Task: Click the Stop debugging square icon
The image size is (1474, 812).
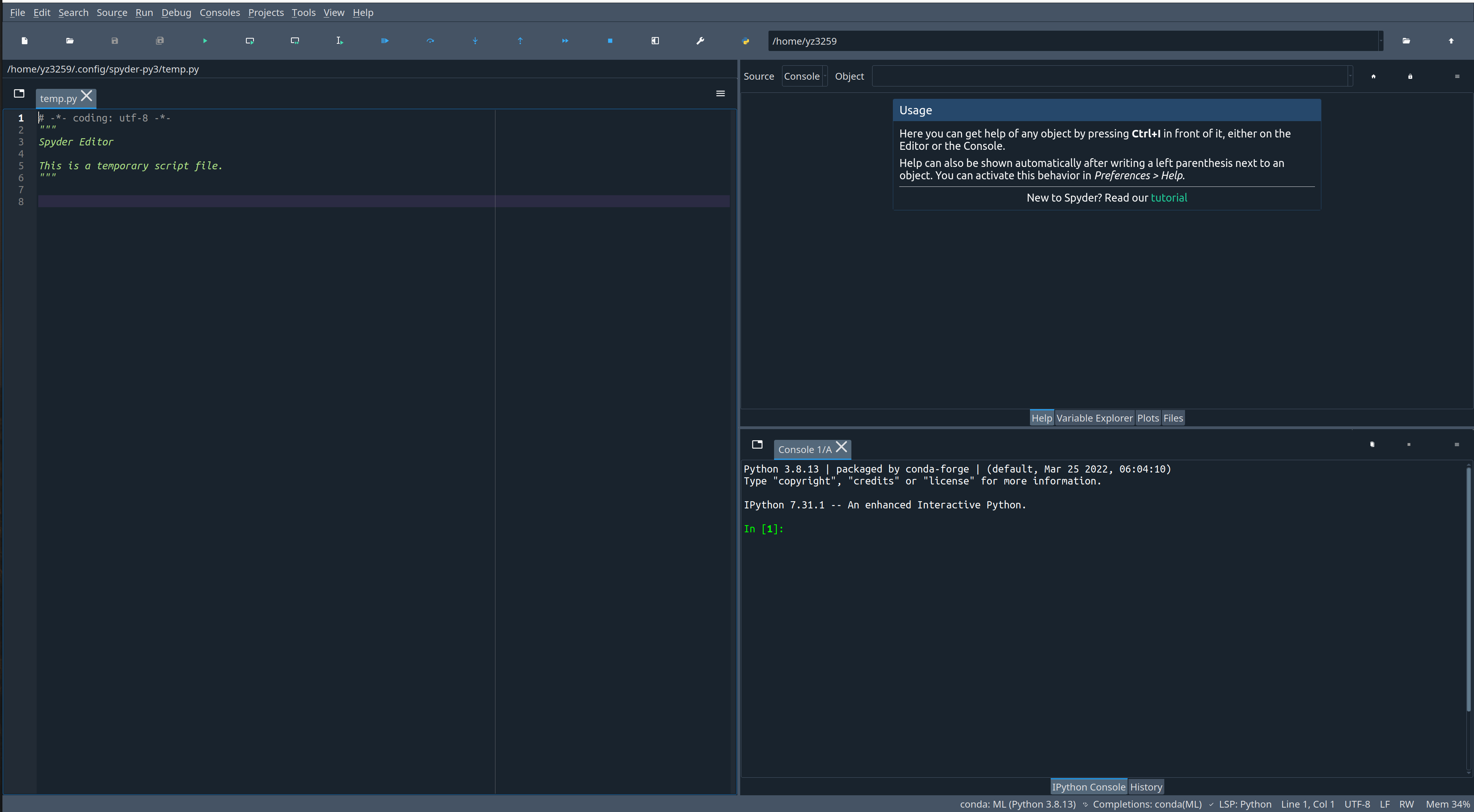Action: coord(610,41)
